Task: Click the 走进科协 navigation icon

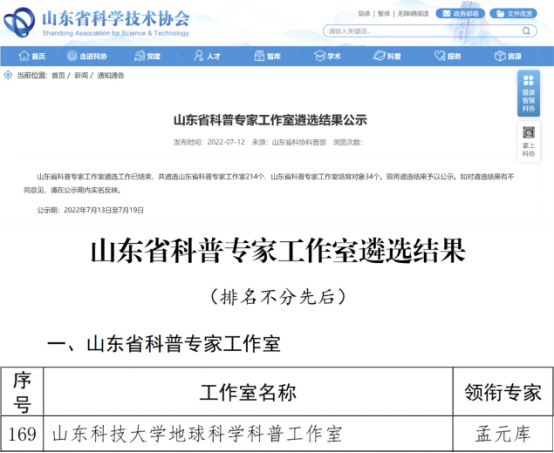Action: (x=72, y=56)
